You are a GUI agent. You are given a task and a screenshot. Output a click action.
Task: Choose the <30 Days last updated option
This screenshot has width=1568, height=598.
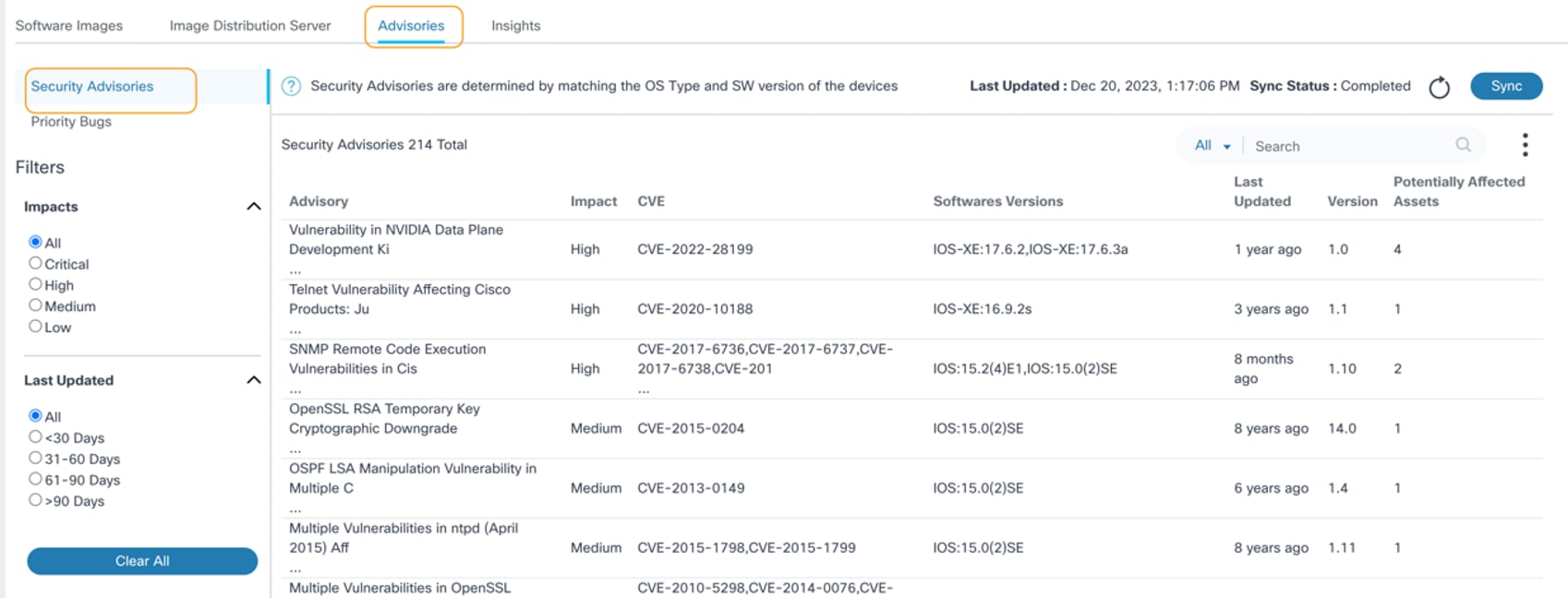(x=36, y=437)
